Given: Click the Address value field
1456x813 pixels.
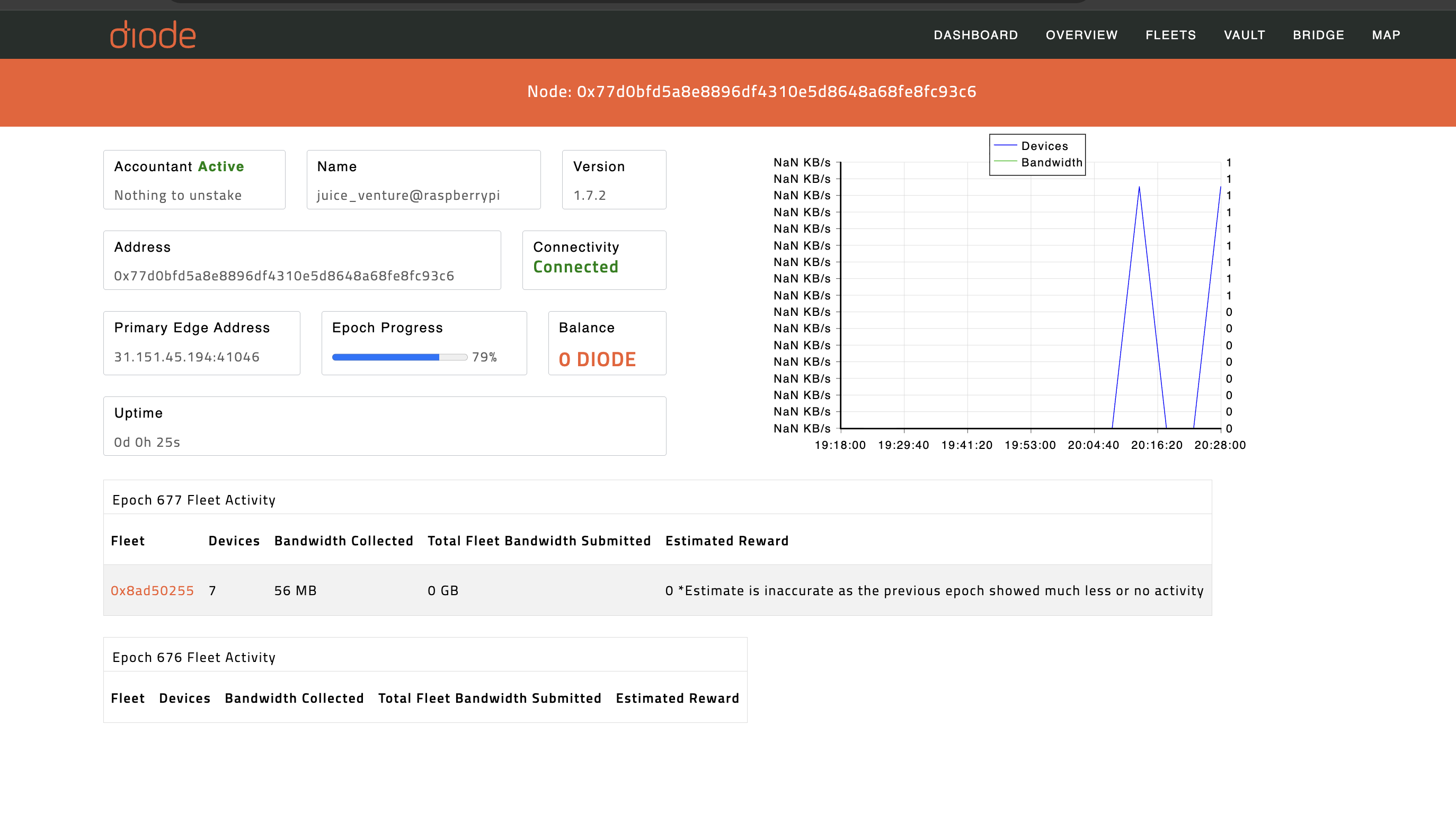Looking at the screenshot, I should (x=284, y=276).
